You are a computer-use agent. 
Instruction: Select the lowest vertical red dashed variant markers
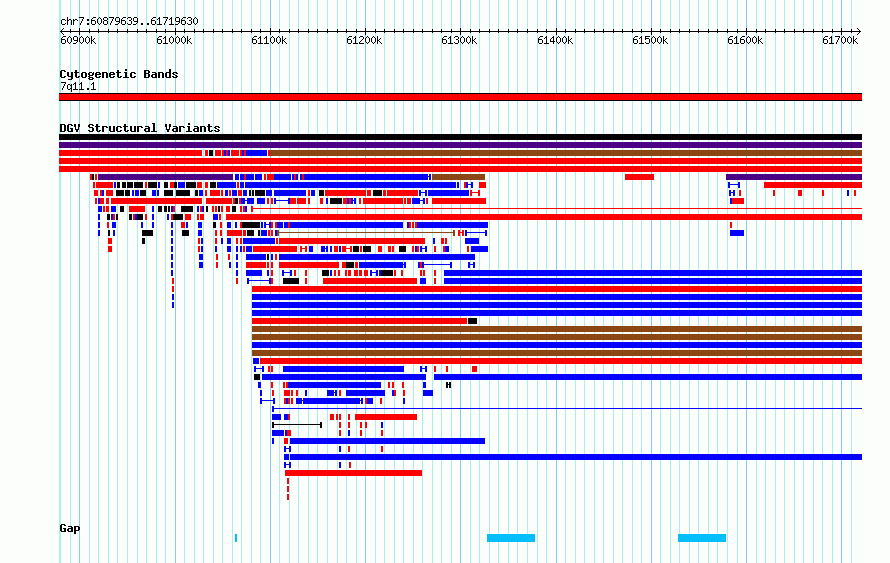[288, 489]
